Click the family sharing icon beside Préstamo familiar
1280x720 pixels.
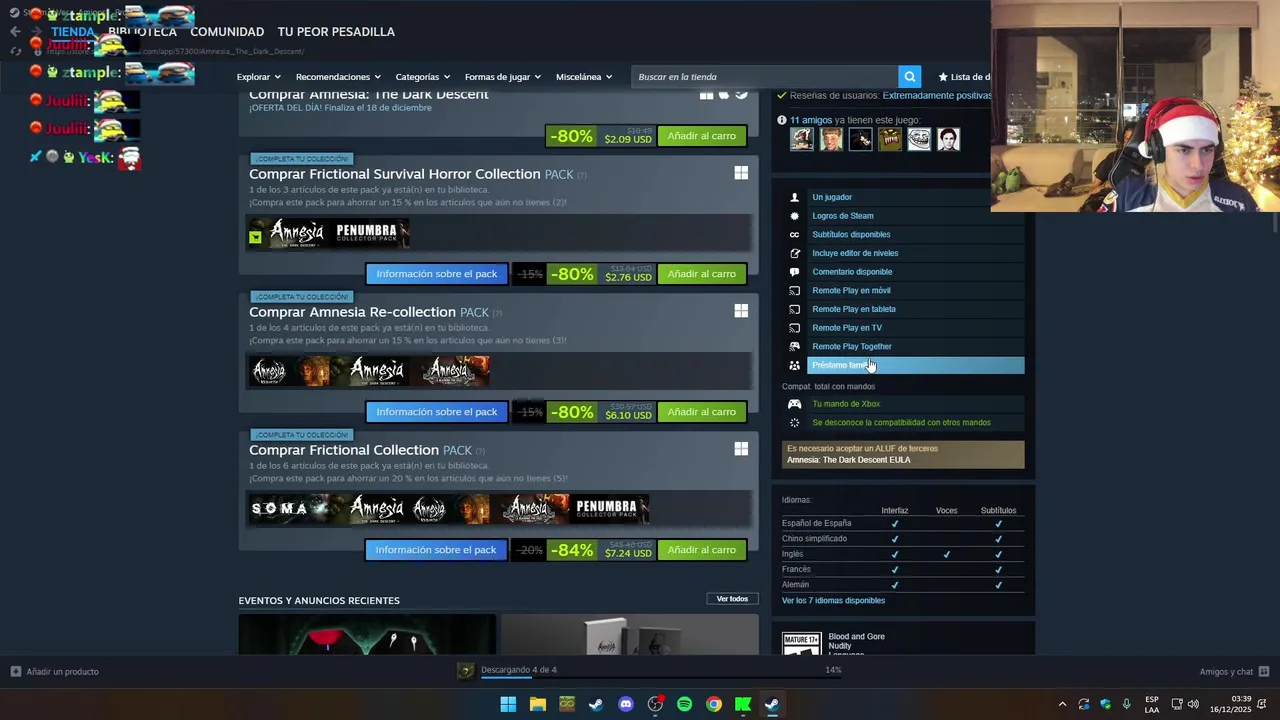point(795,365)
